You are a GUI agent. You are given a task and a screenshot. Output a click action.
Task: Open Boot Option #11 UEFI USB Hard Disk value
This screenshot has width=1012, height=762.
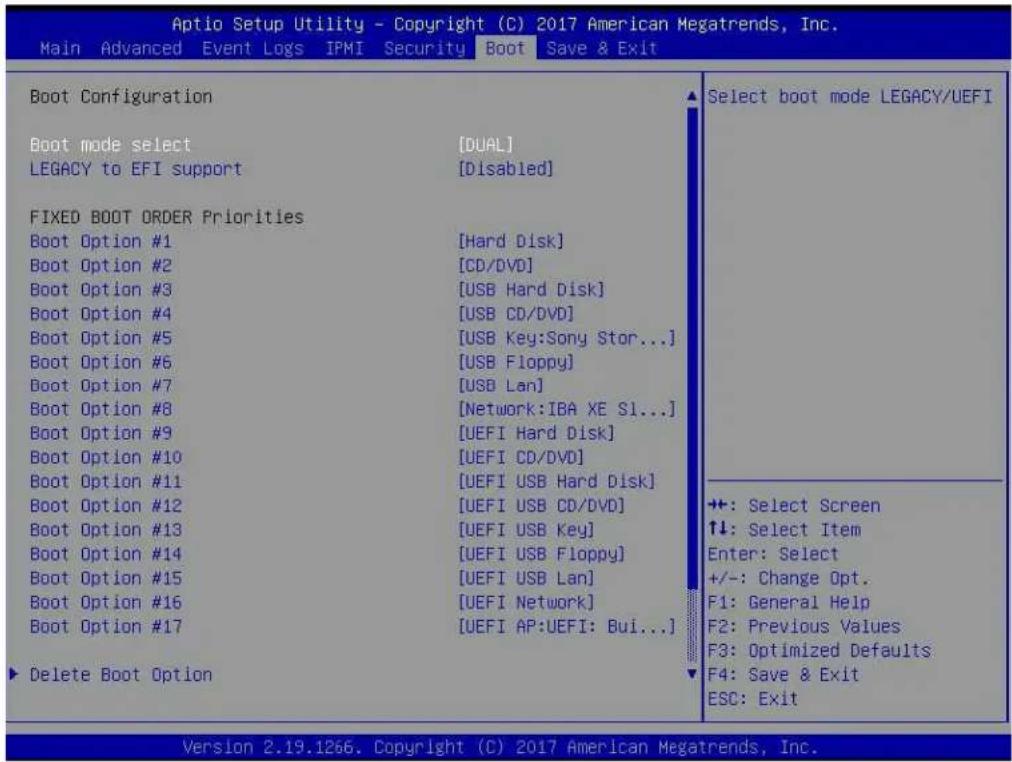[x=556, y=482]
